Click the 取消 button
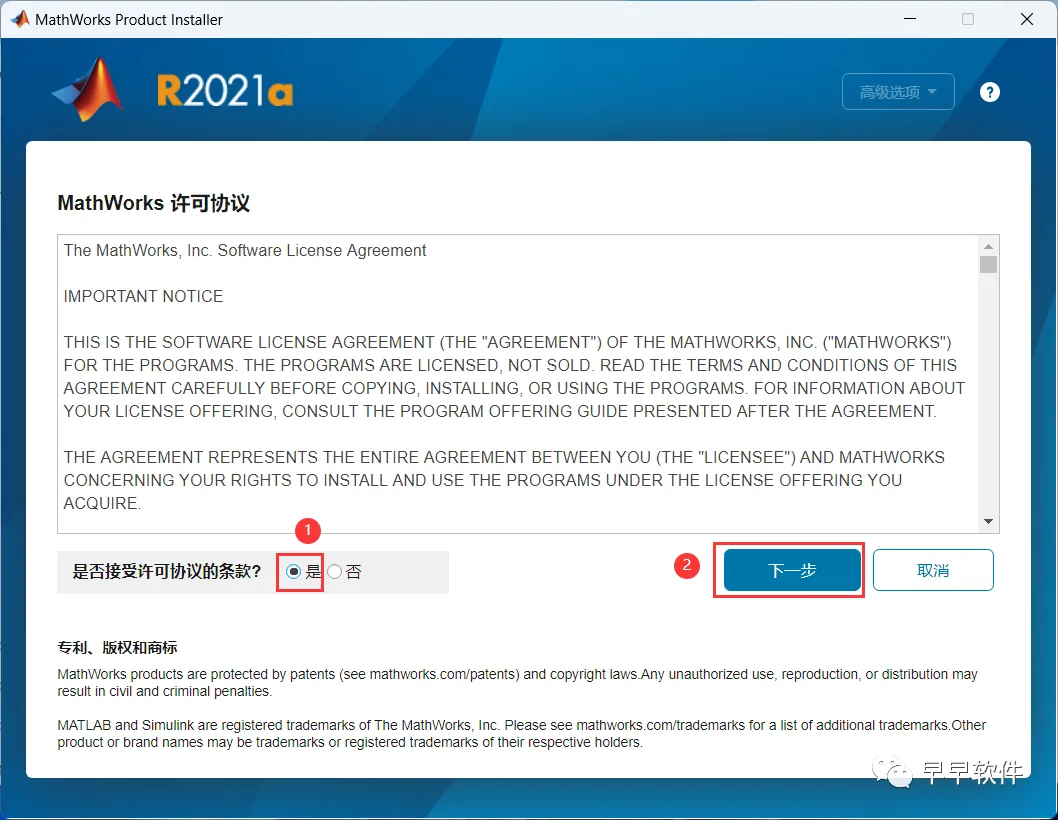The height and width of the screenshot is (820, 1058). tap(932, 570)
